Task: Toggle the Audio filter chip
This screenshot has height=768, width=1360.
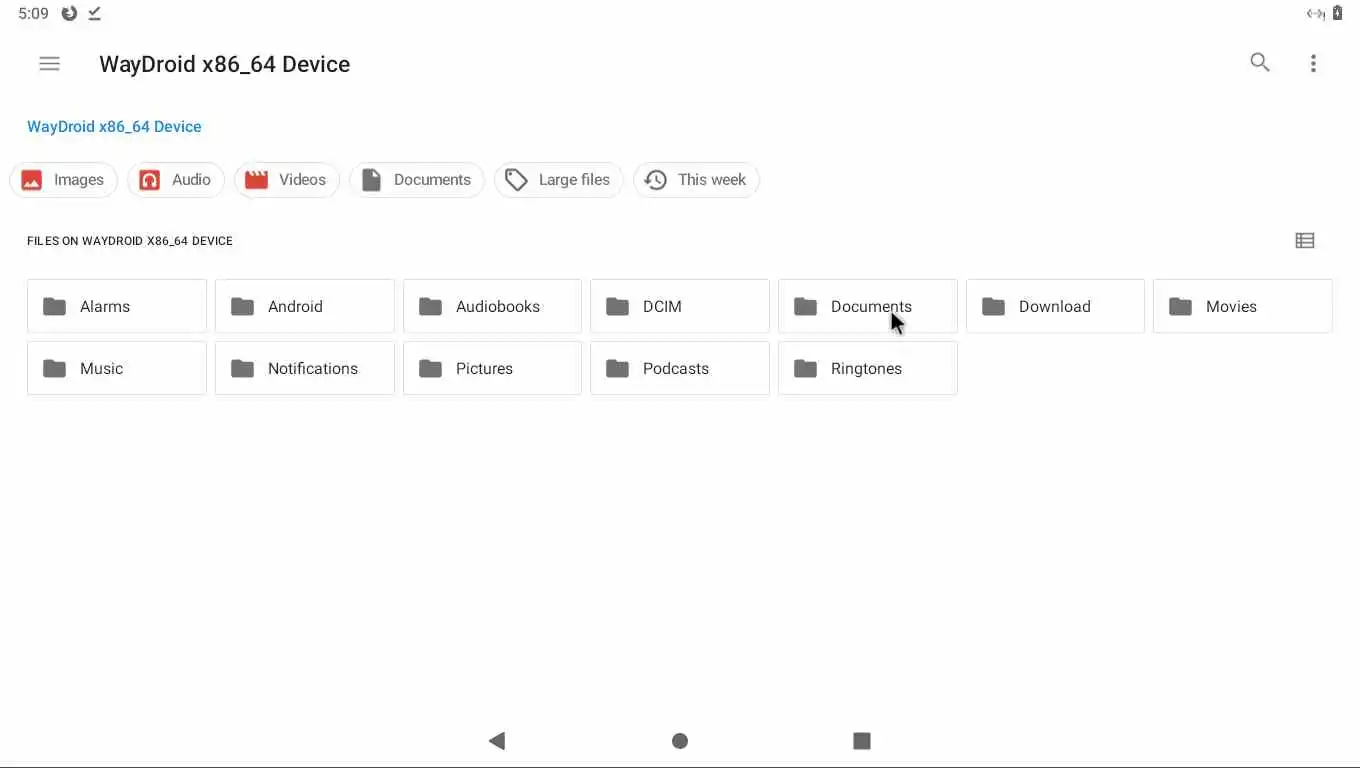Action: [175, 180]
